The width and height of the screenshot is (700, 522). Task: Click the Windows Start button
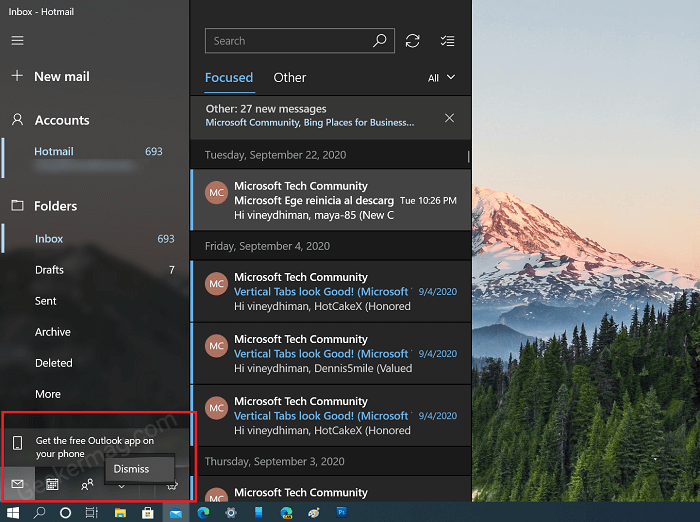click(x=13, y=513)
